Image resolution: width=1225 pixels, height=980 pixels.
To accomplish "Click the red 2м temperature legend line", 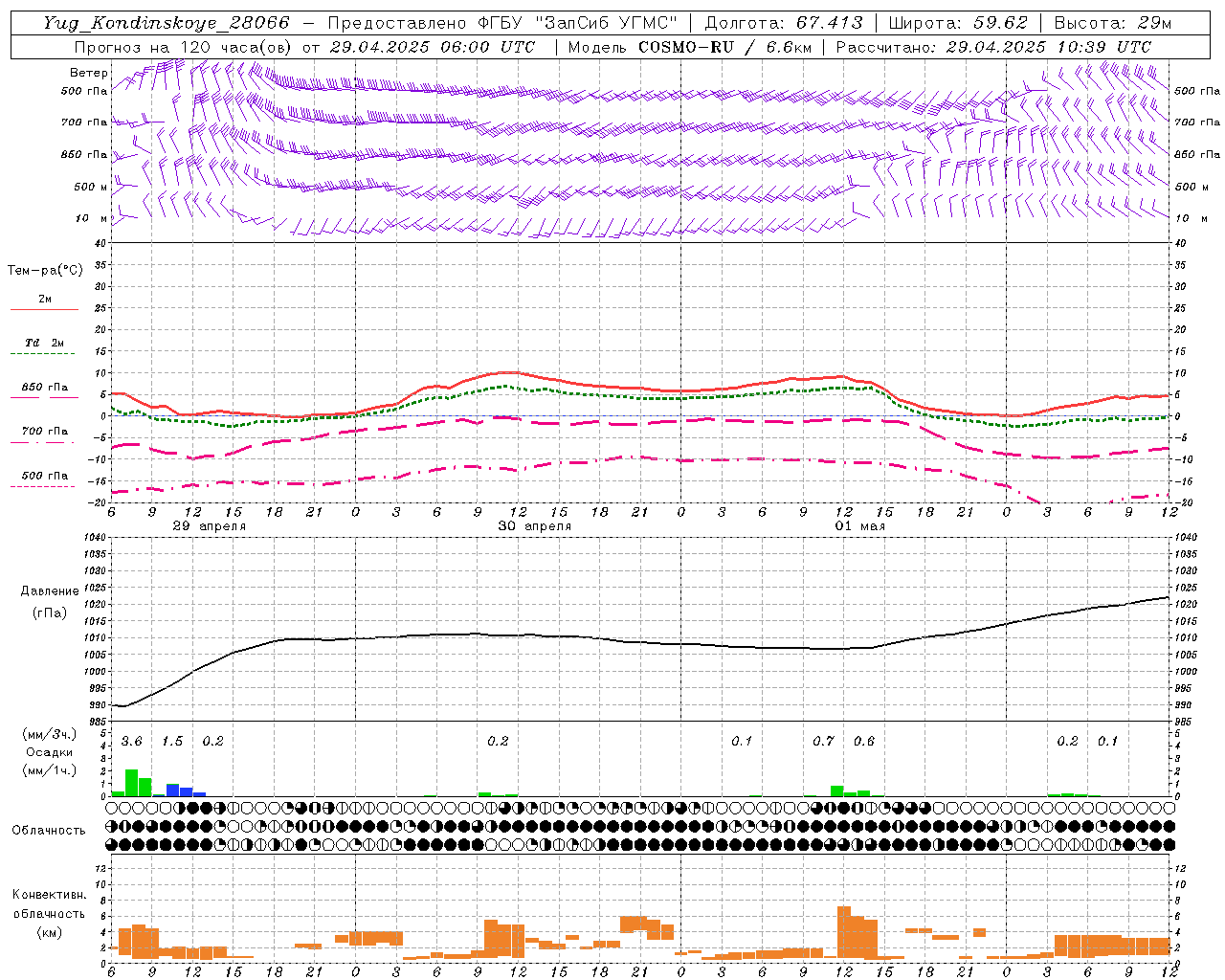I will tap(44, 309).
